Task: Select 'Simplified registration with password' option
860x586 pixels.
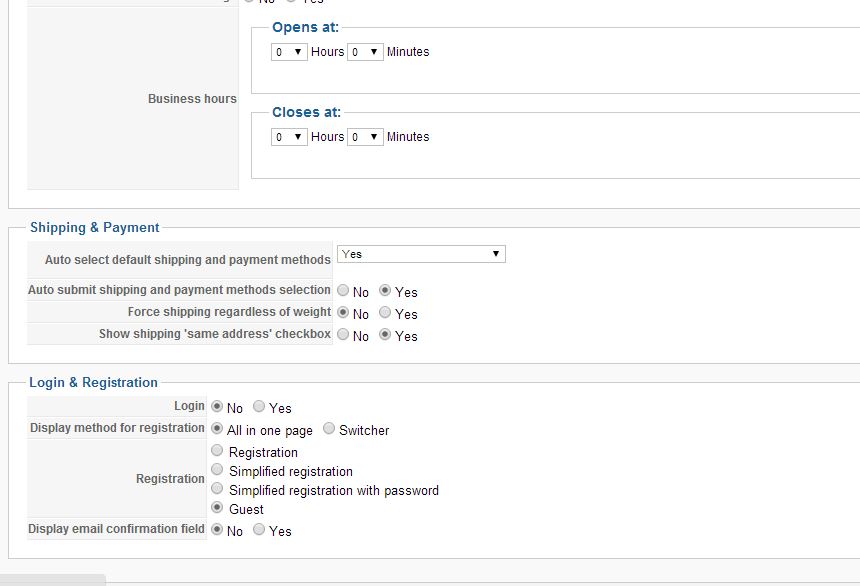Action: pyautogui.click(x=217, y=489)
